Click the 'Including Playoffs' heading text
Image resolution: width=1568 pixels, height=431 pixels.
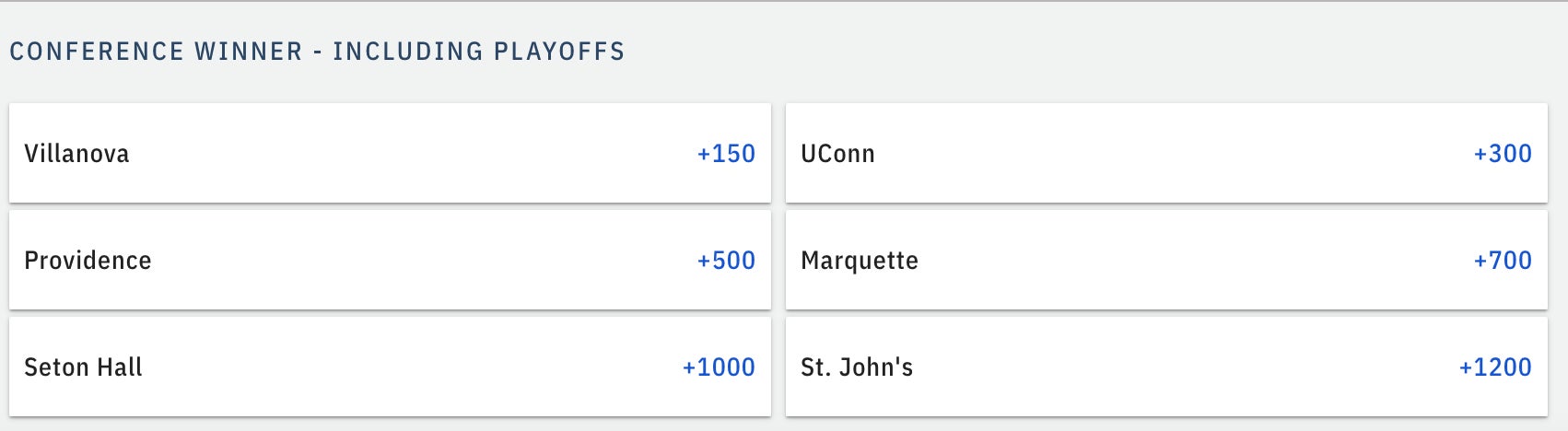479,52
